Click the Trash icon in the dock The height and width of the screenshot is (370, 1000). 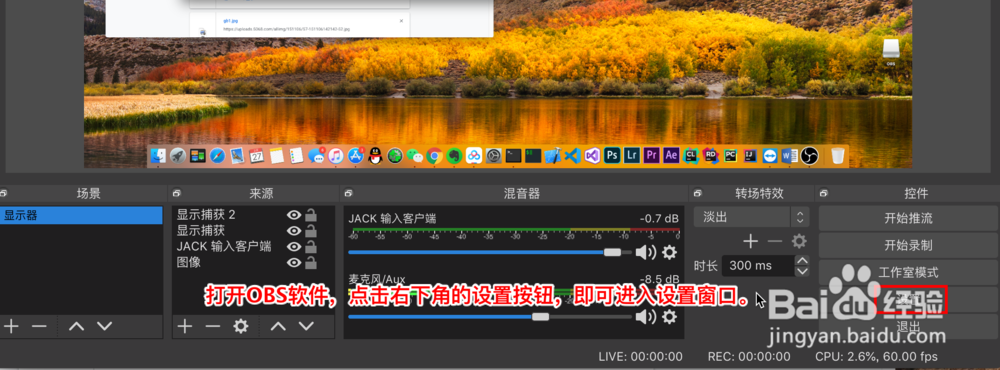(838, 155)
